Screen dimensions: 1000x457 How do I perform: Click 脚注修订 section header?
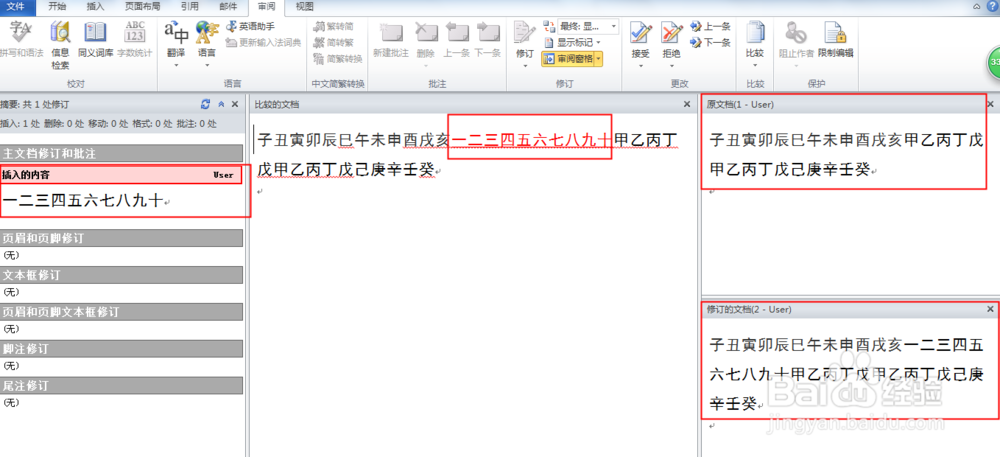(x=121, y=349)
